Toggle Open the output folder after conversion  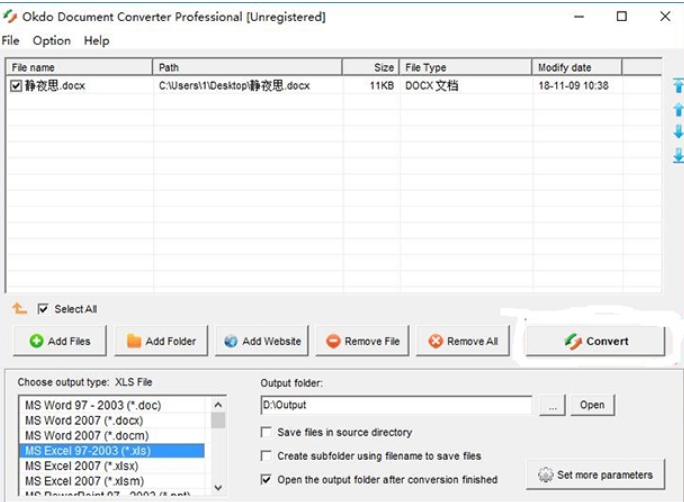266,479
